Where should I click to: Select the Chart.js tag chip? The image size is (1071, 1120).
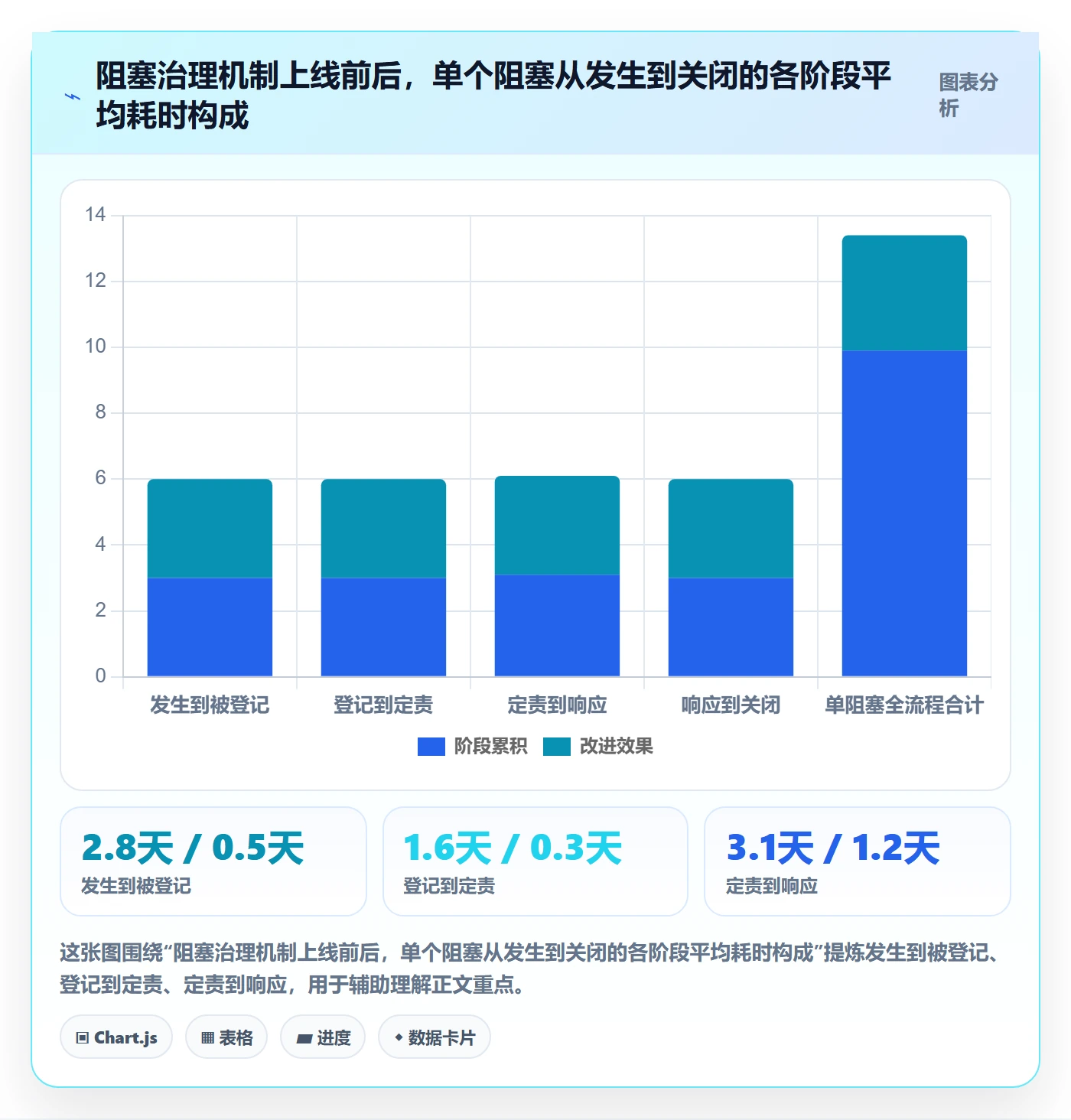click(116, 1037)
